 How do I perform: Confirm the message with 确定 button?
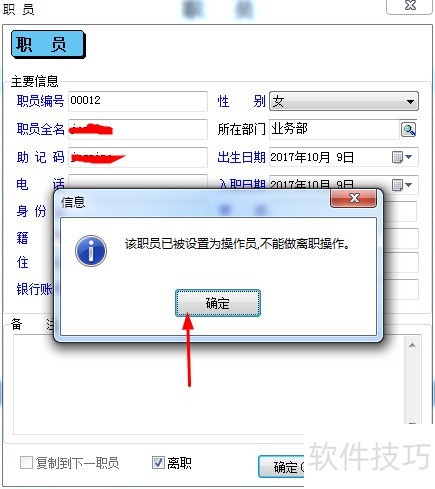(x=218, y=303)
